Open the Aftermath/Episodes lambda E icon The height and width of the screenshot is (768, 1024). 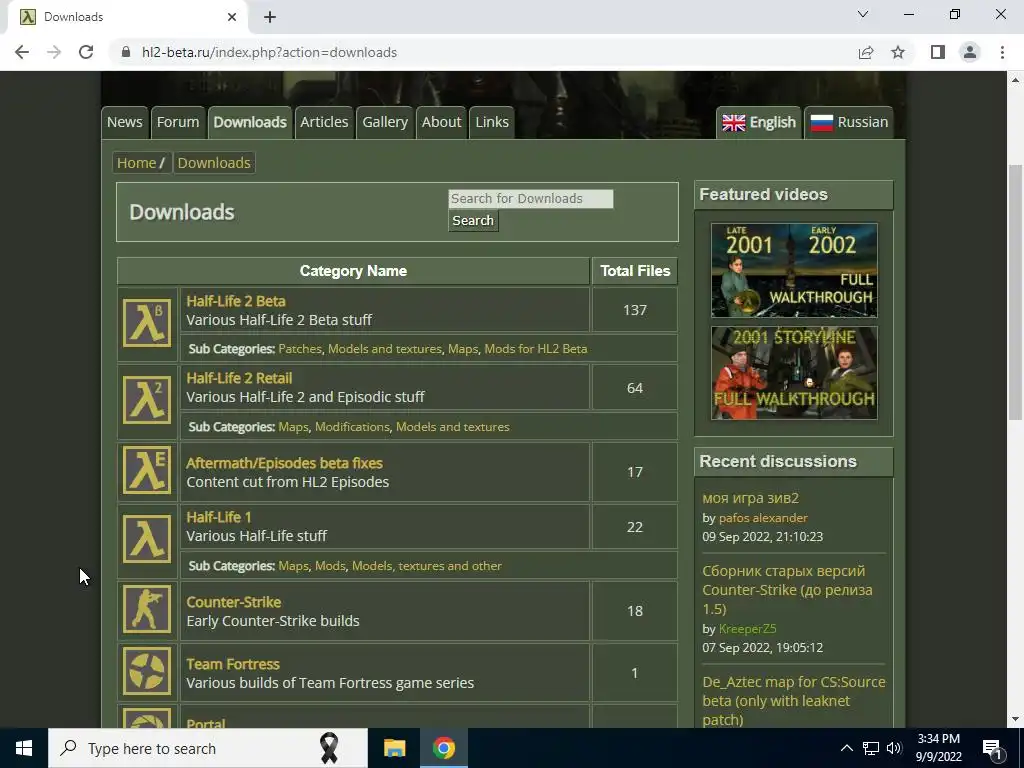147,470
